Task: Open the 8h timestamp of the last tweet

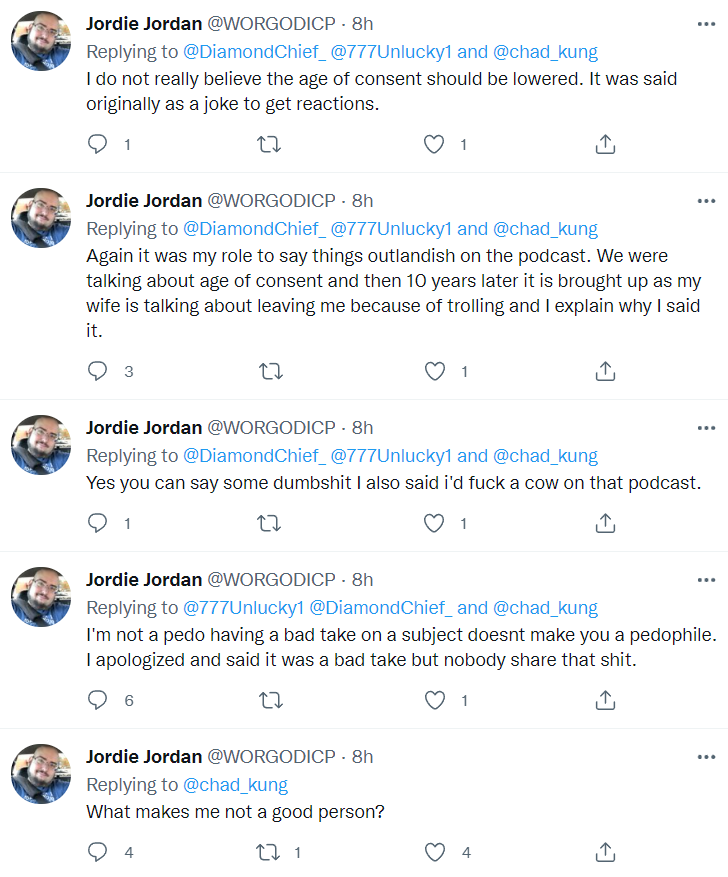Action: [x=362, y=757]
